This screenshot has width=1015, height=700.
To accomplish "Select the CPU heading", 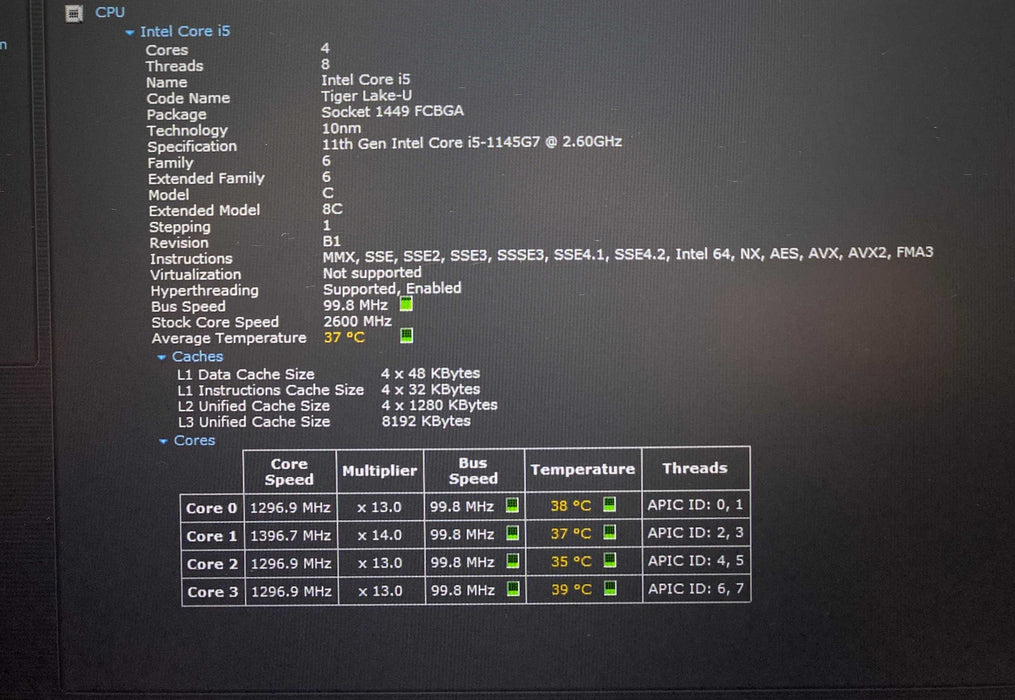I will (110, 12).
